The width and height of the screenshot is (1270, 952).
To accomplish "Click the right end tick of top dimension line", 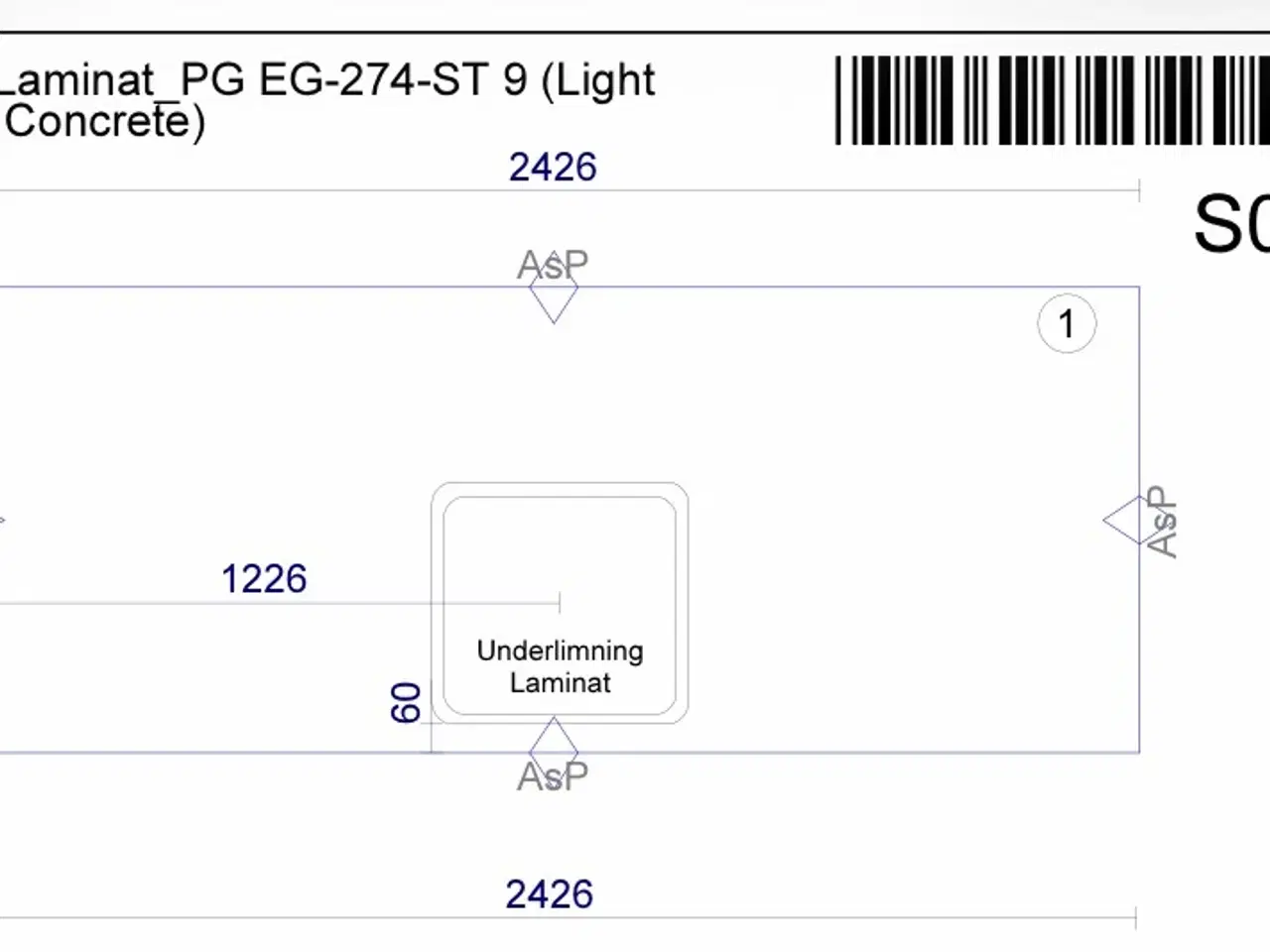I will [x=1139, y=189].
